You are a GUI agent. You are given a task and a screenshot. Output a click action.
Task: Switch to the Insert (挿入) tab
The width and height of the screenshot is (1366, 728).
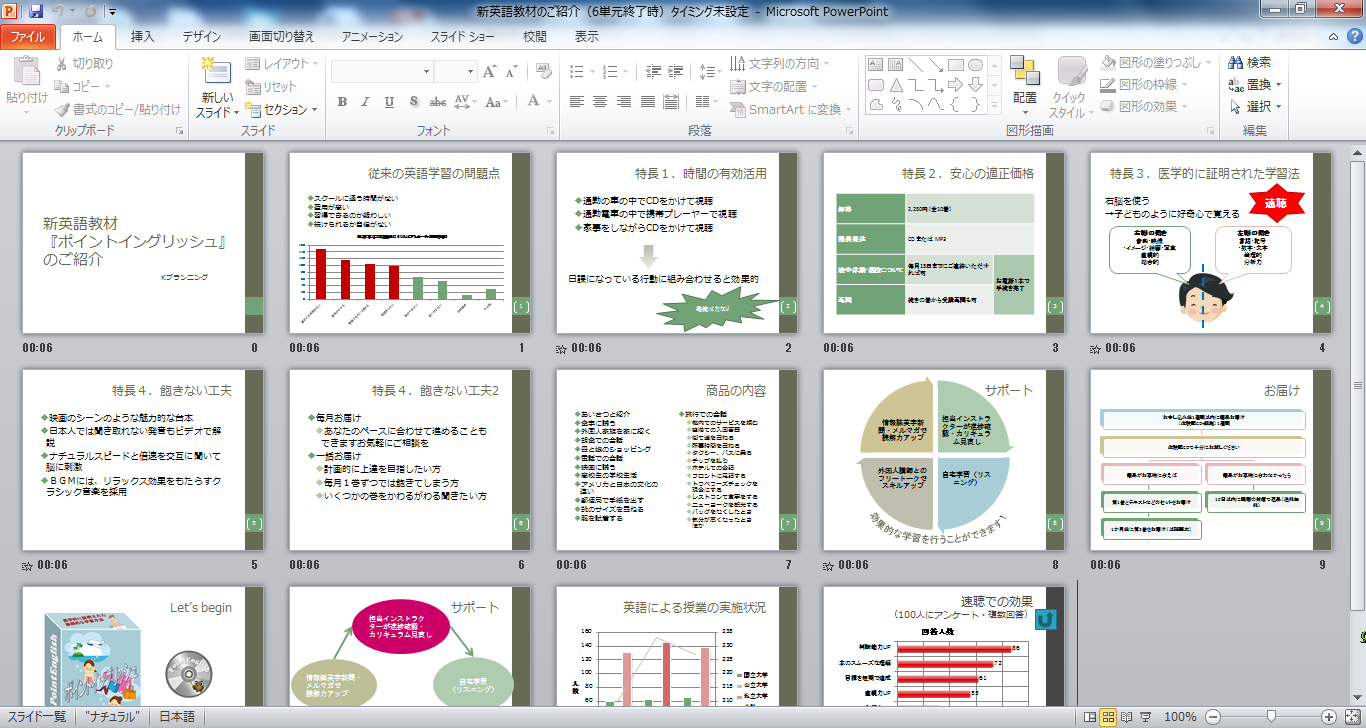pyautogui.click(x=143, y=37)
